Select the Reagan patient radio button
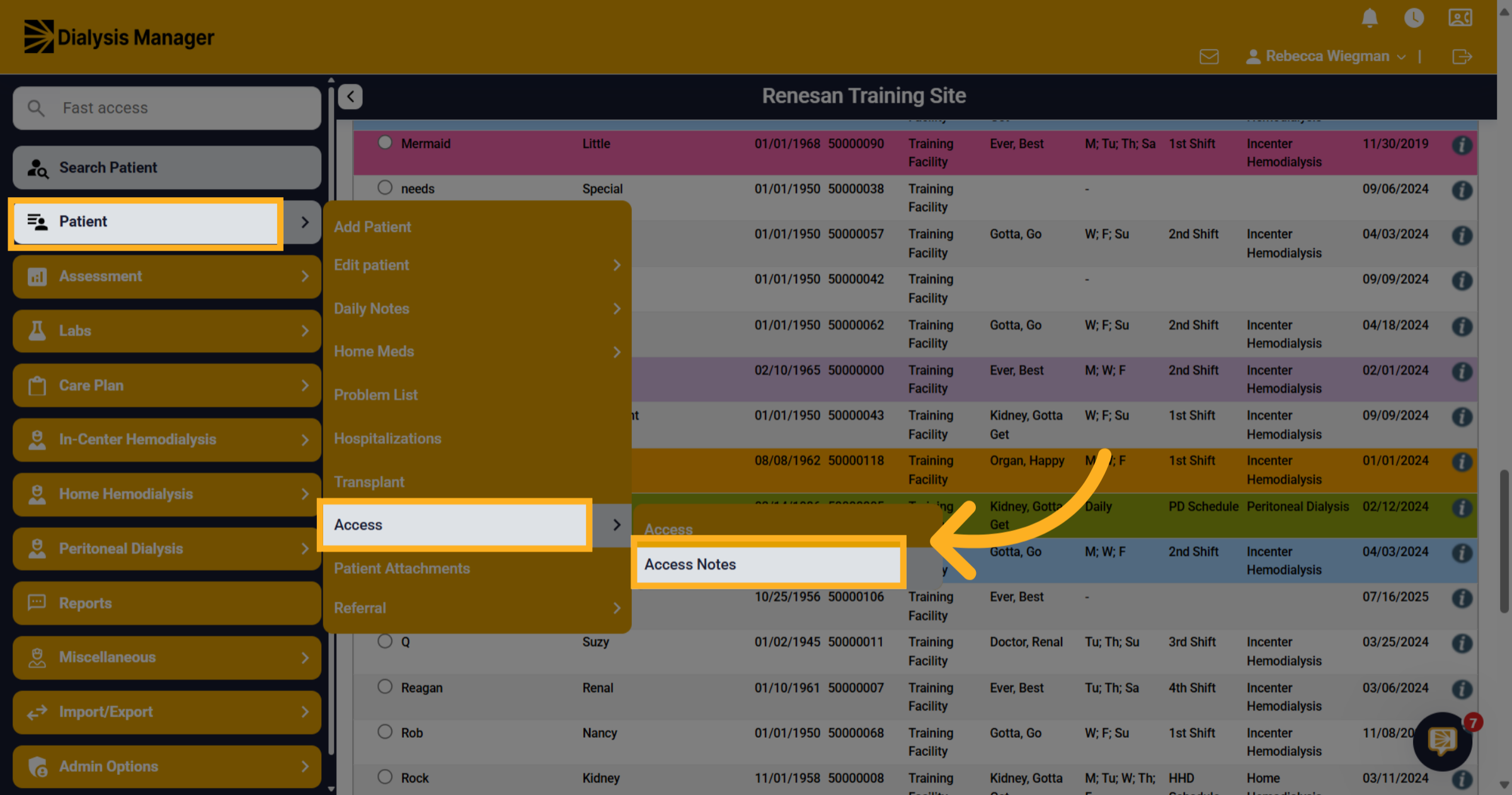 [x=385, y=687]
